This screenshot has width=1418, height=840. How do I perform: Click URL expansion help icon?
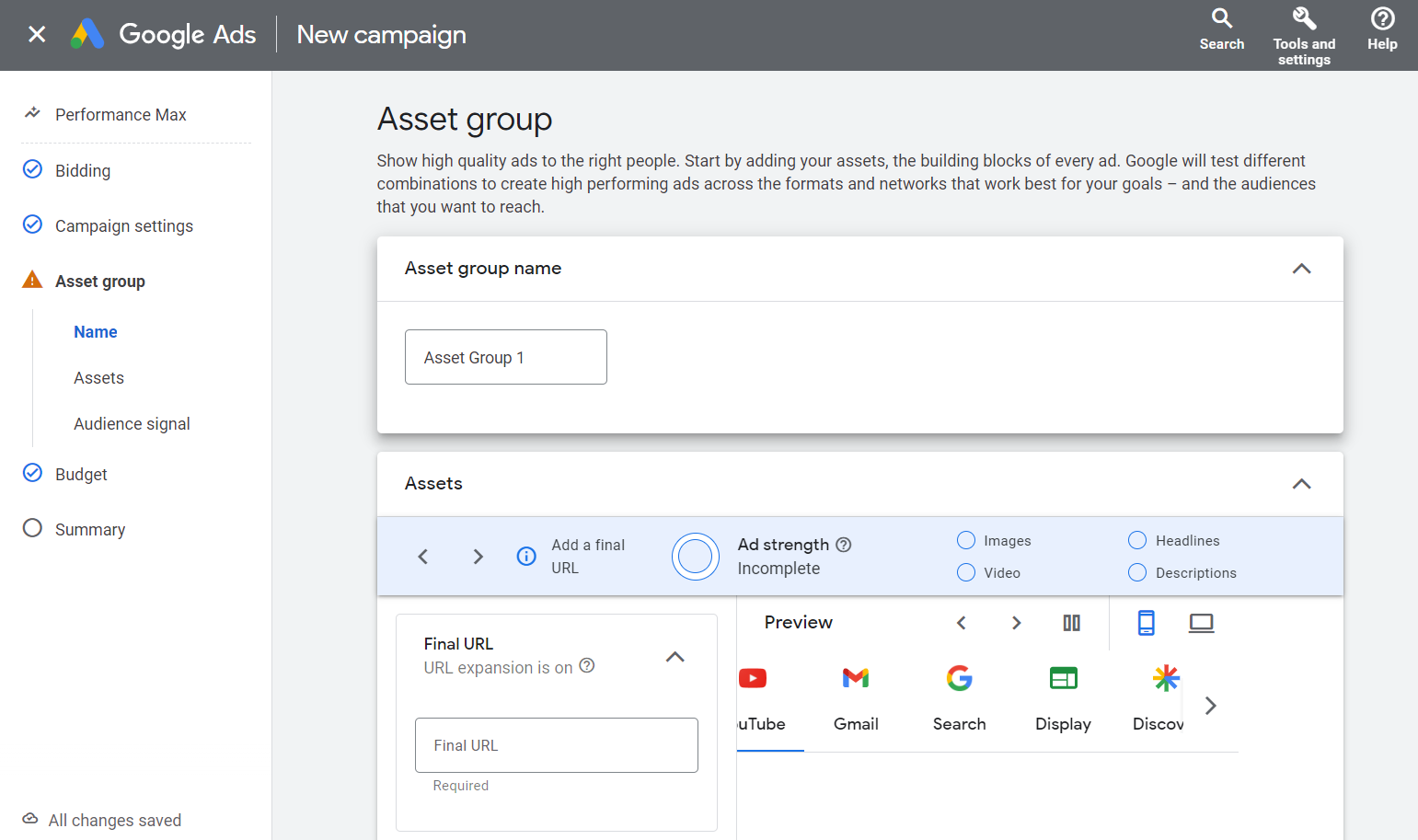pyautogui.click(x=587, y=665)
